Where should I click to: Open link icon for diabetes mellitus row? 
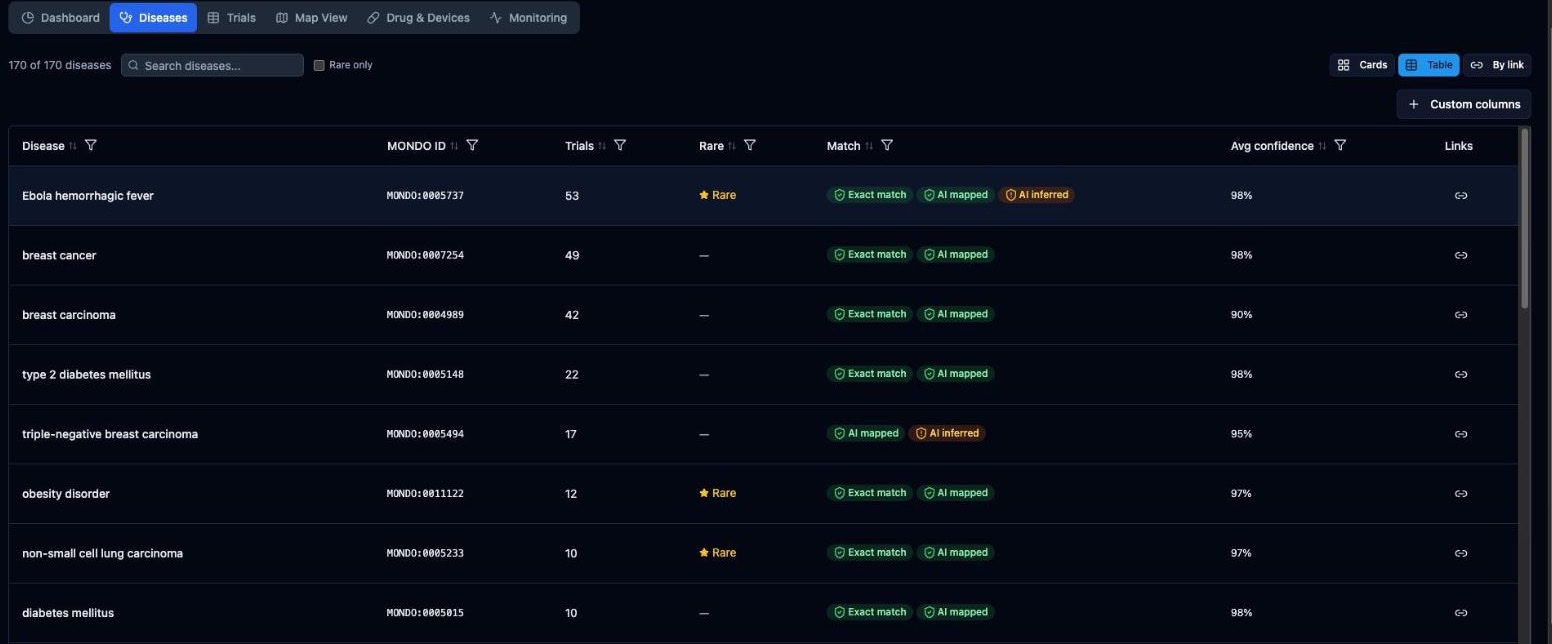(x=1460, y=613)
